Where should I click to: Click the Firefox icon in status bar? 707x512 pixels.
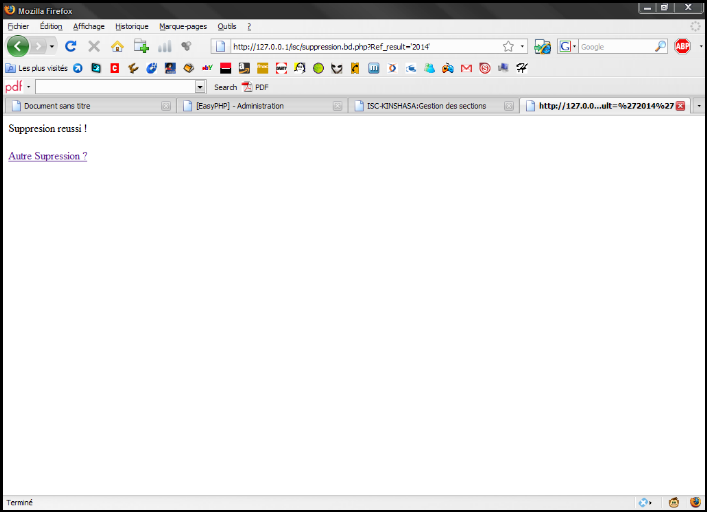coord(696,502)
